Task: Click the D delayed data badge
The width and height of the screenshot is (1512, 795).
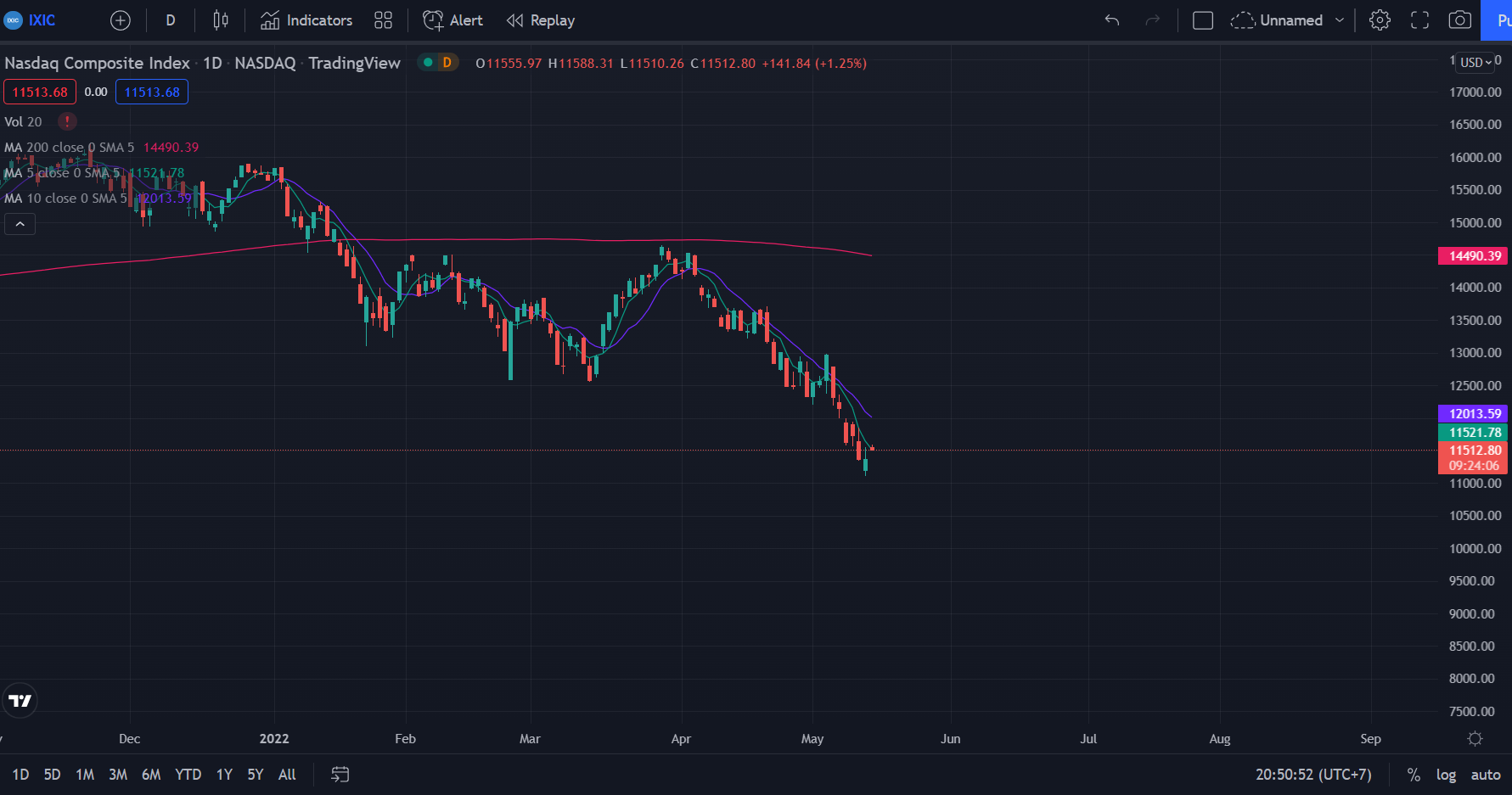Action: [447, 62]
